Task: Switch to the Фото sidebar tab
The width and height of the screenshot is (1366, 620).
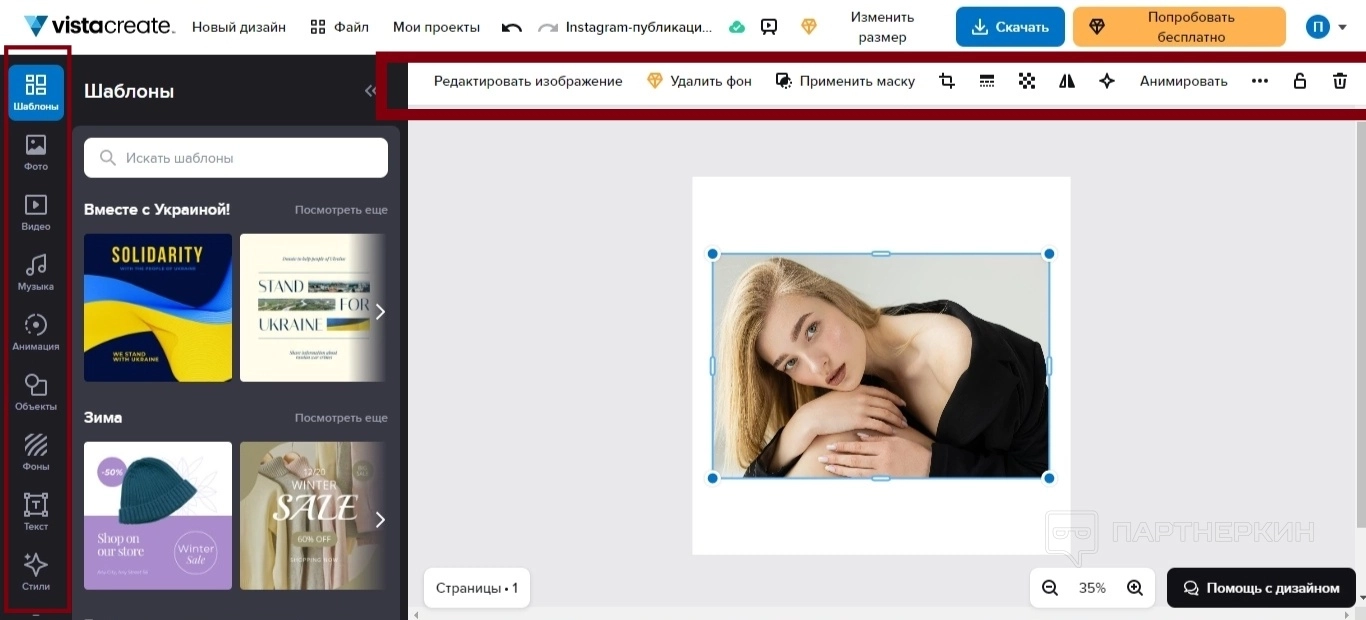Action: point(36,152)
